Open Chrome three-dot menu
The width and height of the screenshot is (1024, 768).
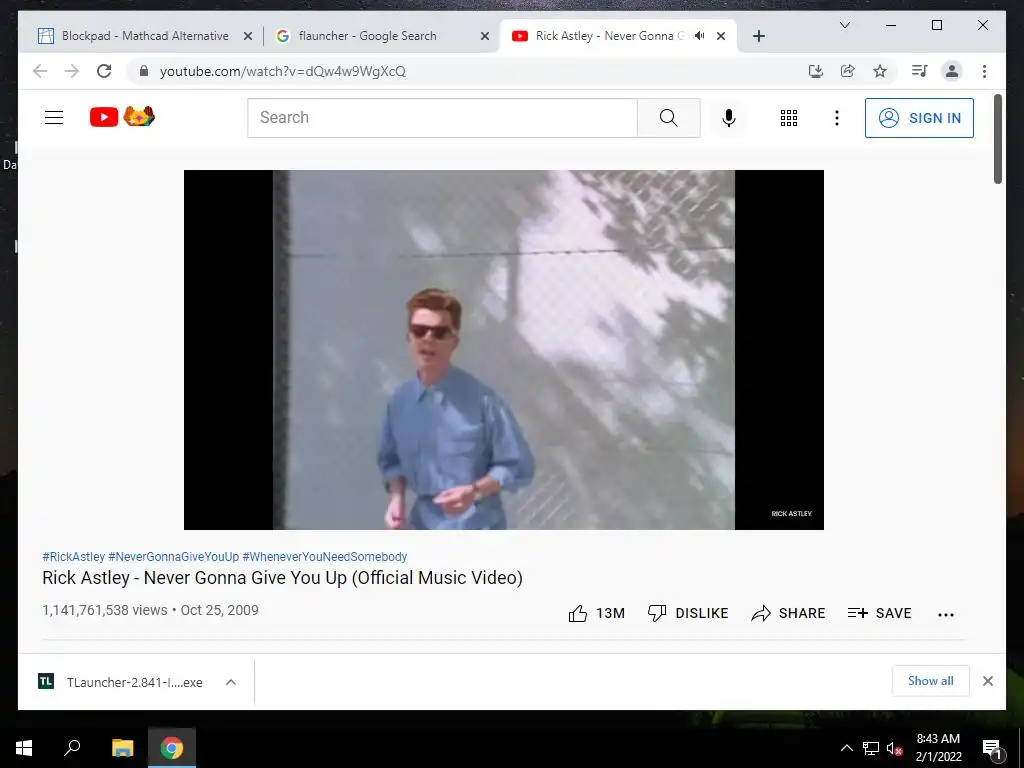click(x=984, y=71)
